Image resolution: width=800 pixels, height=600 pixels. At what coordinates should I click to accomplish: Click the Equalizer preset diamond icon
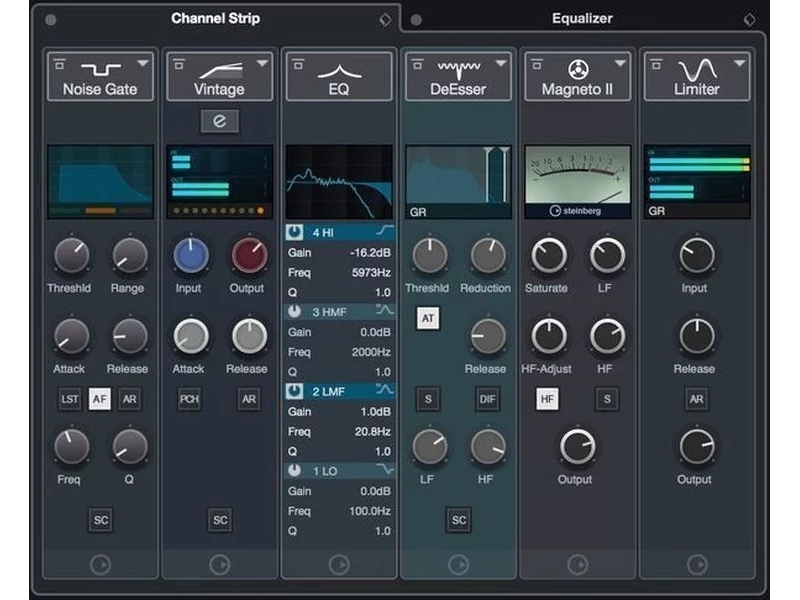pyautogui.click(x=749, y=20)
